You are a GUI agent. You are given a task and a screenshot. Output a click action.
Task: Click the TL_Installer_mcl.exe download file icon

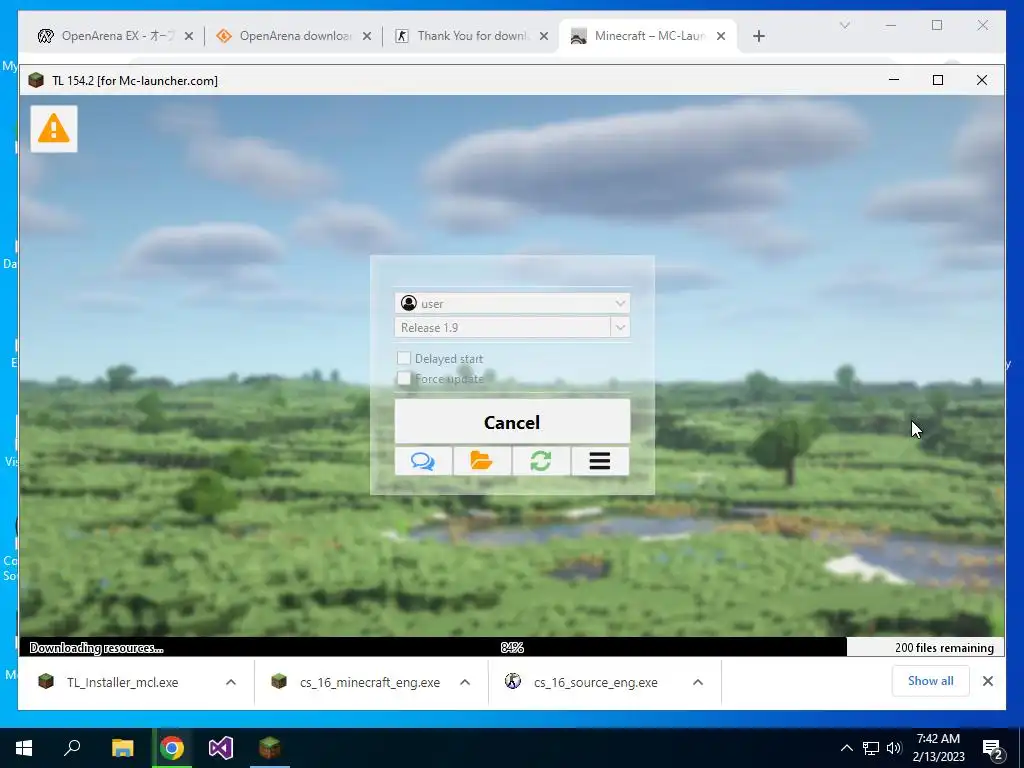(x=46, y=682)
